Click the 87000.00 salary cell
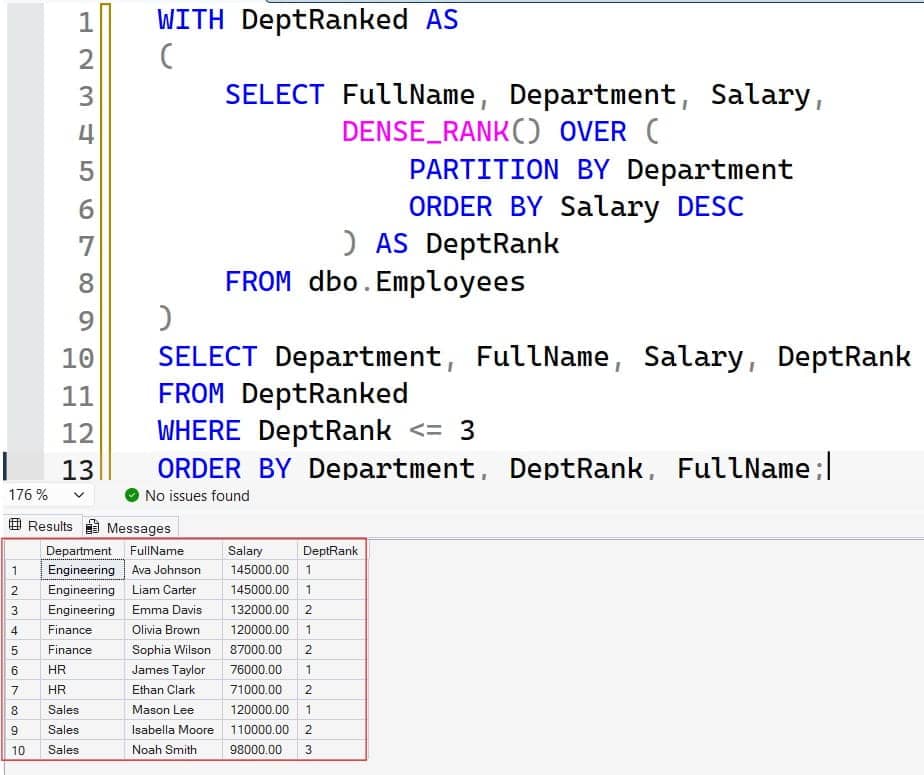 (x=260, y=650)
